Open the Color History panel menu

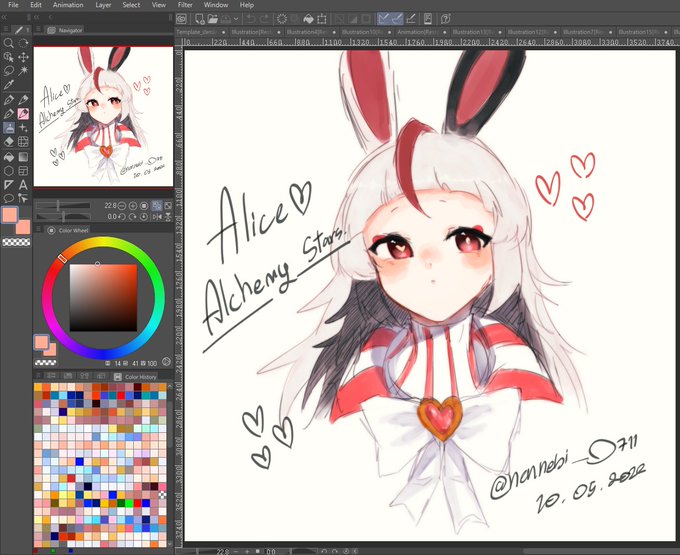pos(38,376)
